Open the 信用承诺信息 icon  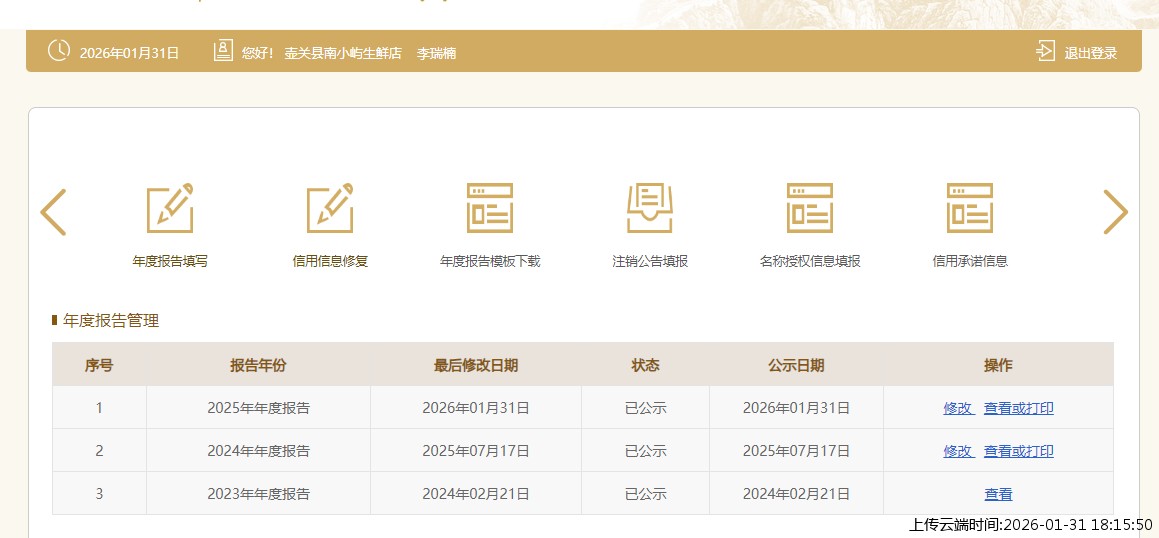(x=970, y=209)
